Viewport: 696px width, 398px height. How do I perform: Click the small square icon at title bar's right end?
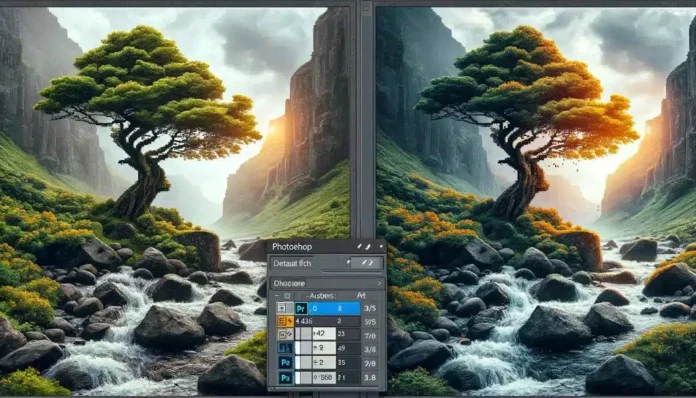pyautogui.click(x=381, y=246)
